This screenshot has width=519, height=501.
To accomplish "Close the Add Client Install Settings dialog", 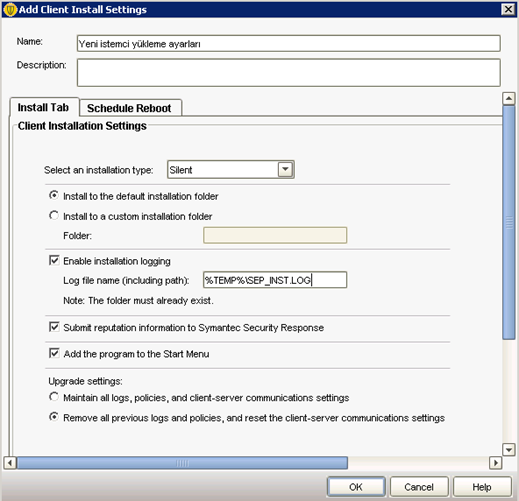I will pyautogui.click(x=508, y=9).
